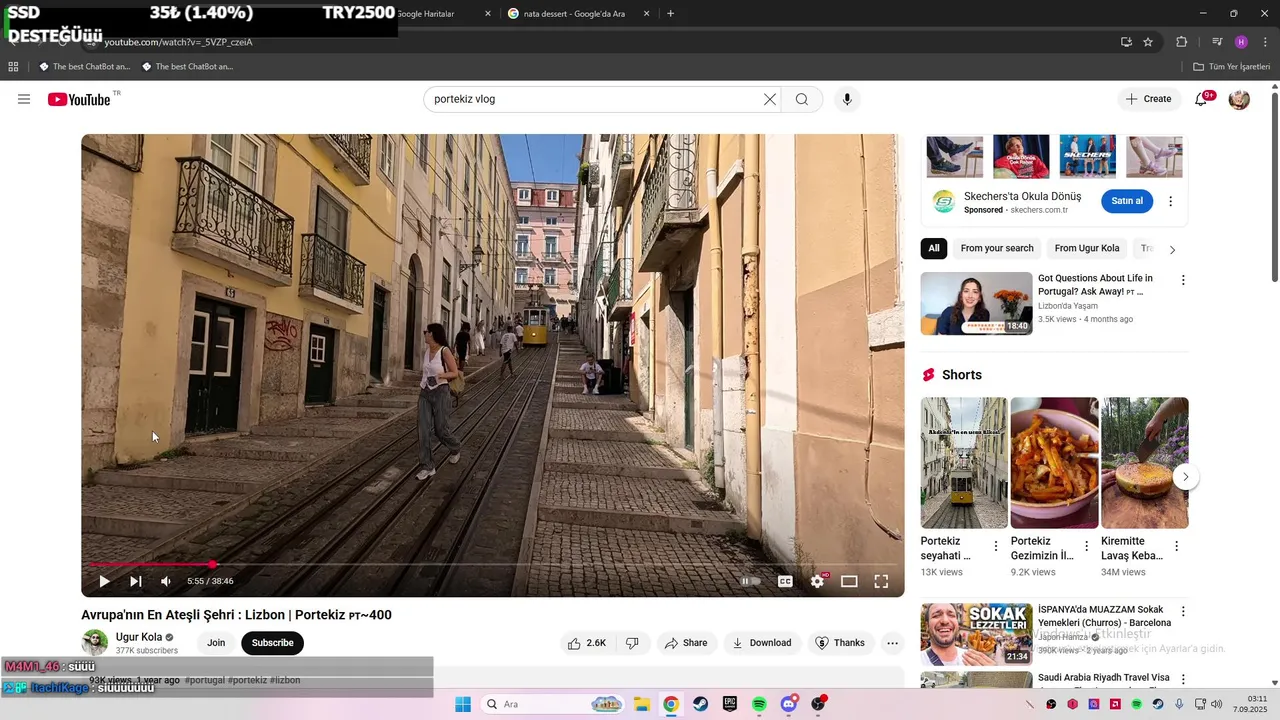Share the video
Viewport: 1280px width, 720px height.
pos(686,643)
